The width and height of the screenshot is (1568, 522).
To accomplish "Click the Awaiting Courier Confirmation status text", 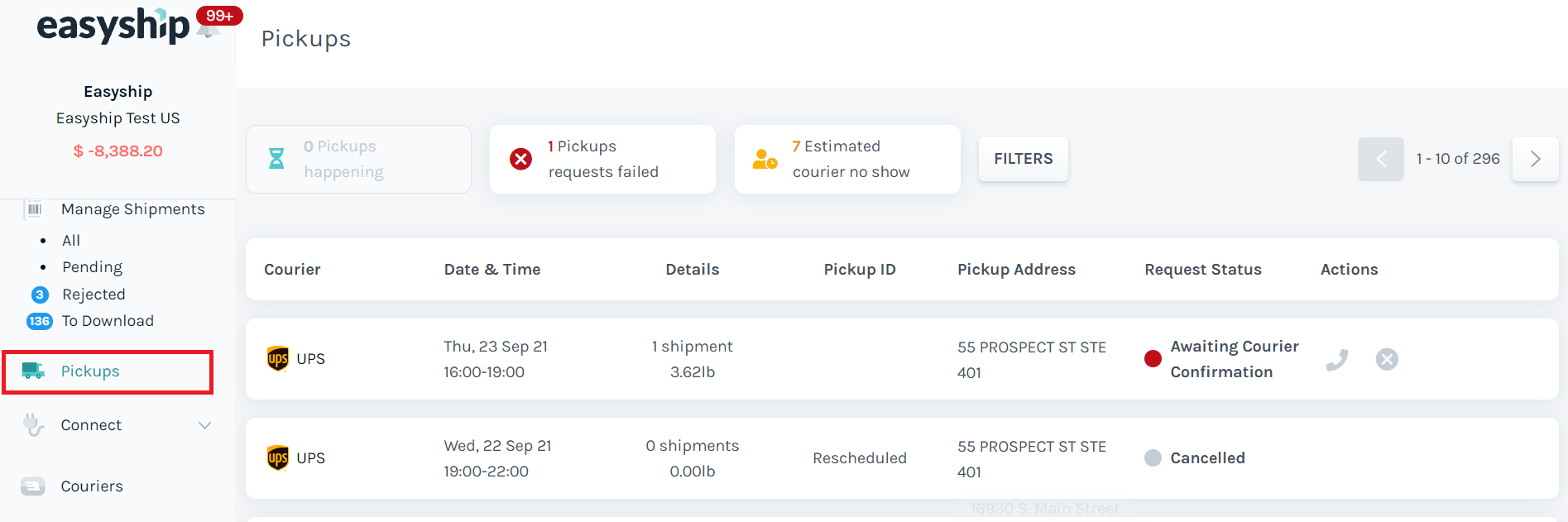I will (x=1235, y=359).
